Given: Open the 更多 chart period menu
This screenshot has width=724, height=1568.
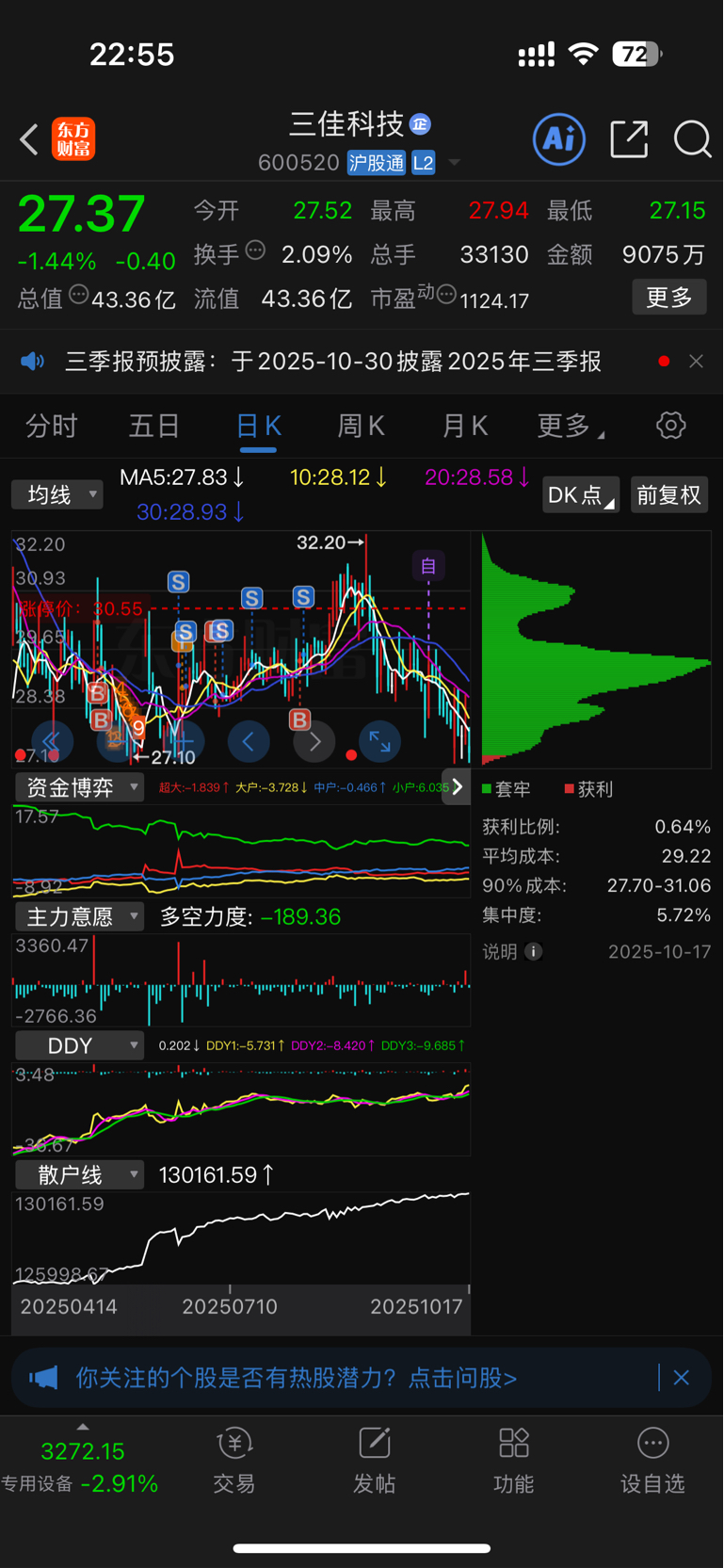Looking at the screenshot, I should pos(571,427).
